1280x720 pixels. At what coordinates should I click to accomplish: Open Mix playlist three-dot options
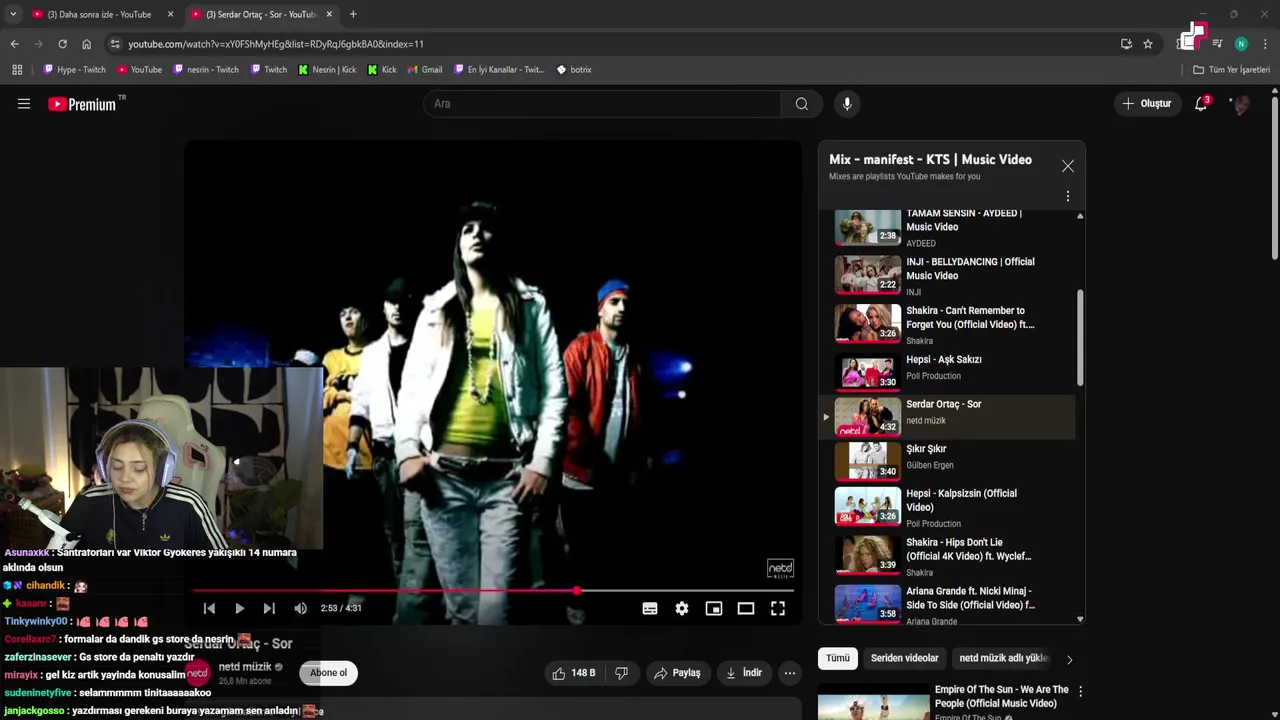click(x=1068, y=196)
